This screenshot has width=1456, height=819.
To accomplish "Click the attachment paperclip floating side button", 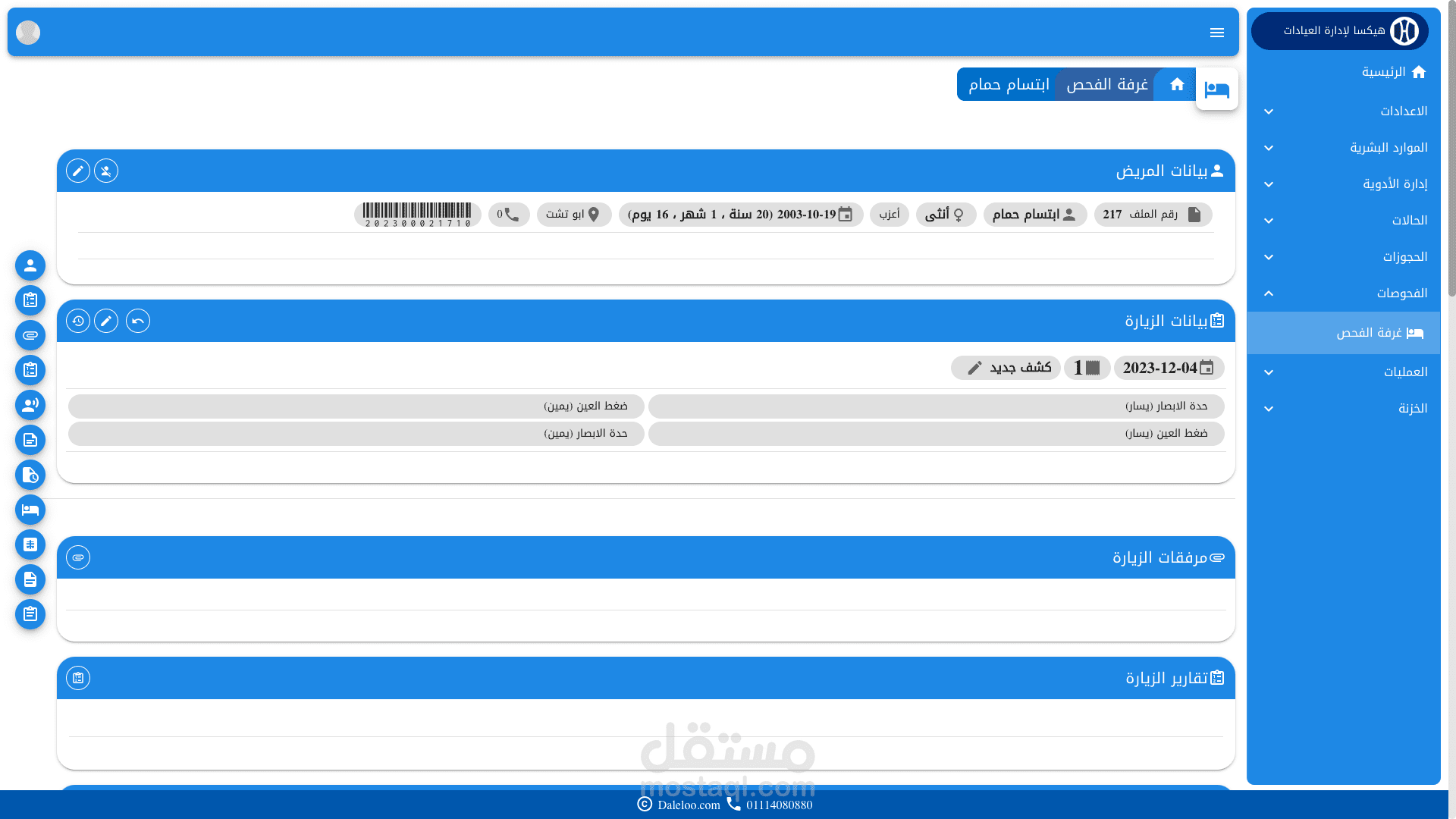I will 30,335.
